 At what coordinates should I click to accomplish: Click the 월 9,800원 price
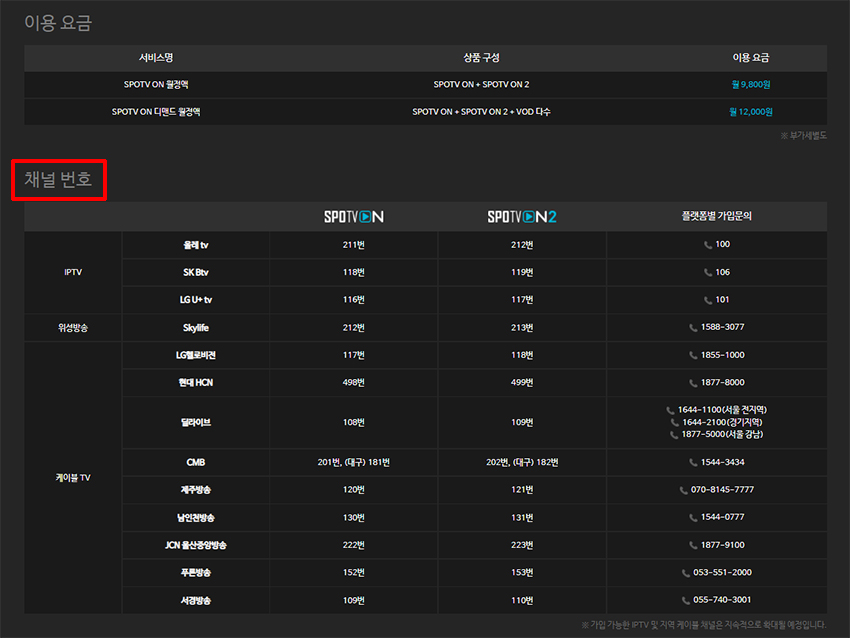click(751, 85)
